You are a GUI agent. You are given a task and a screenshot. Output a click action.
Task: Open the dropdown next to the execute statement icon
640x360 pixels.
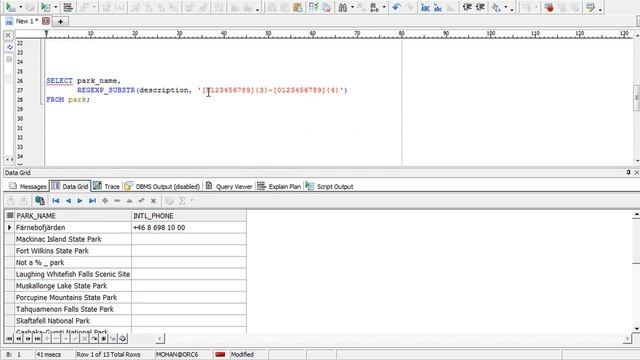point(20,7)
